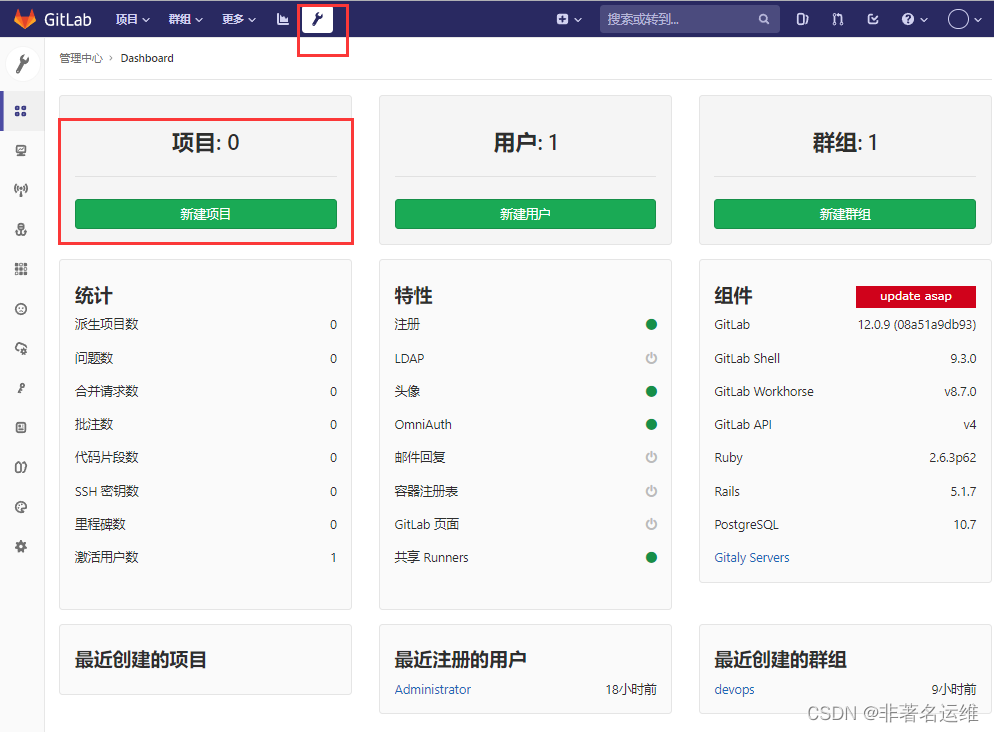The height and width of the screenshot is (732, 994).
Task: Click the PostgreSQL 10.7 version value
Action: click(965, 524)
